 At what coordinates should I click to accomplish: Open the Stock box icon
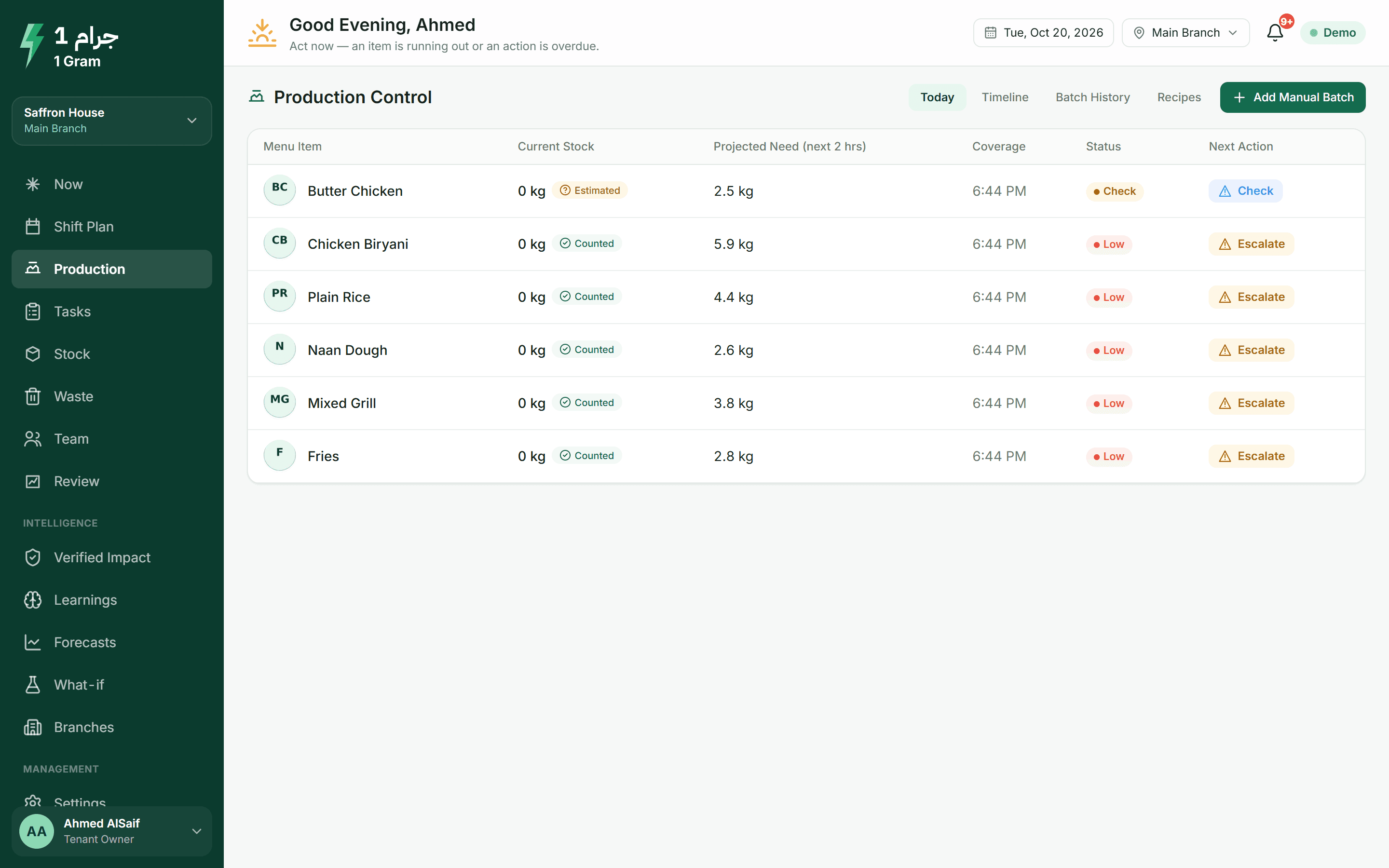33,354
